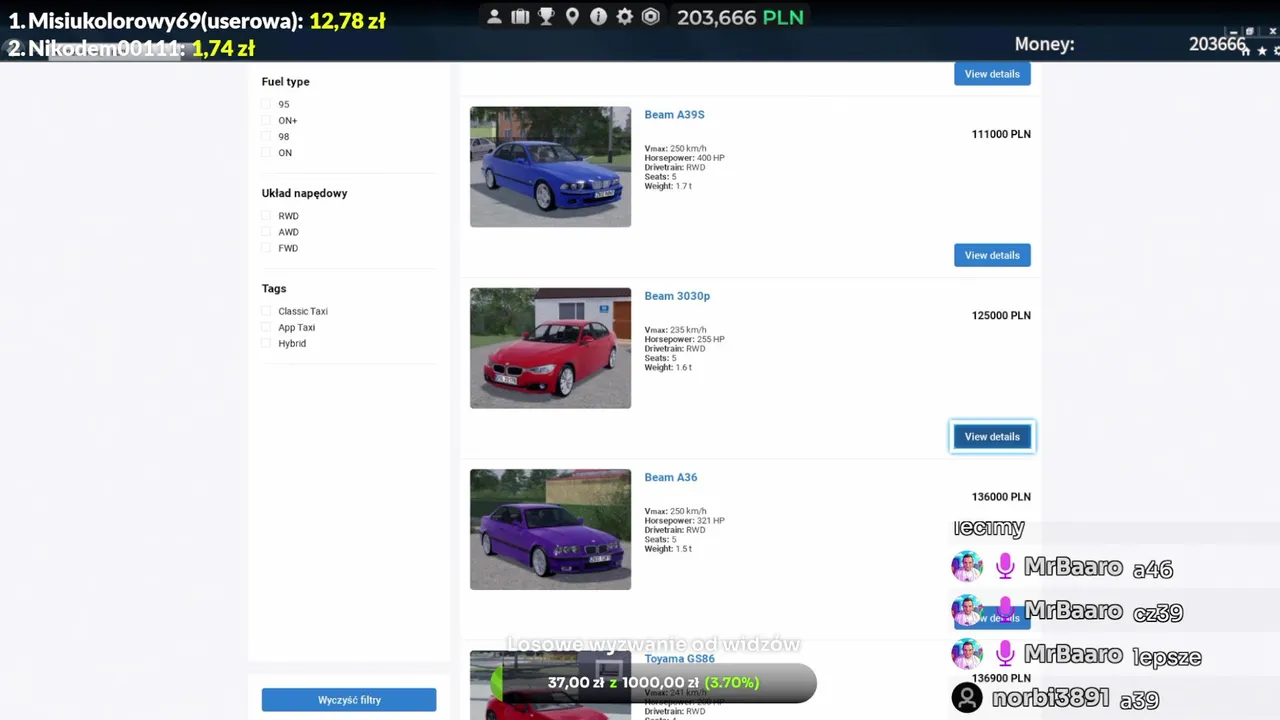This screenshot has height=720, width=1280.
Task: Click the Vmax: 235 km/h spec line
Action: [x=675, y=330]
